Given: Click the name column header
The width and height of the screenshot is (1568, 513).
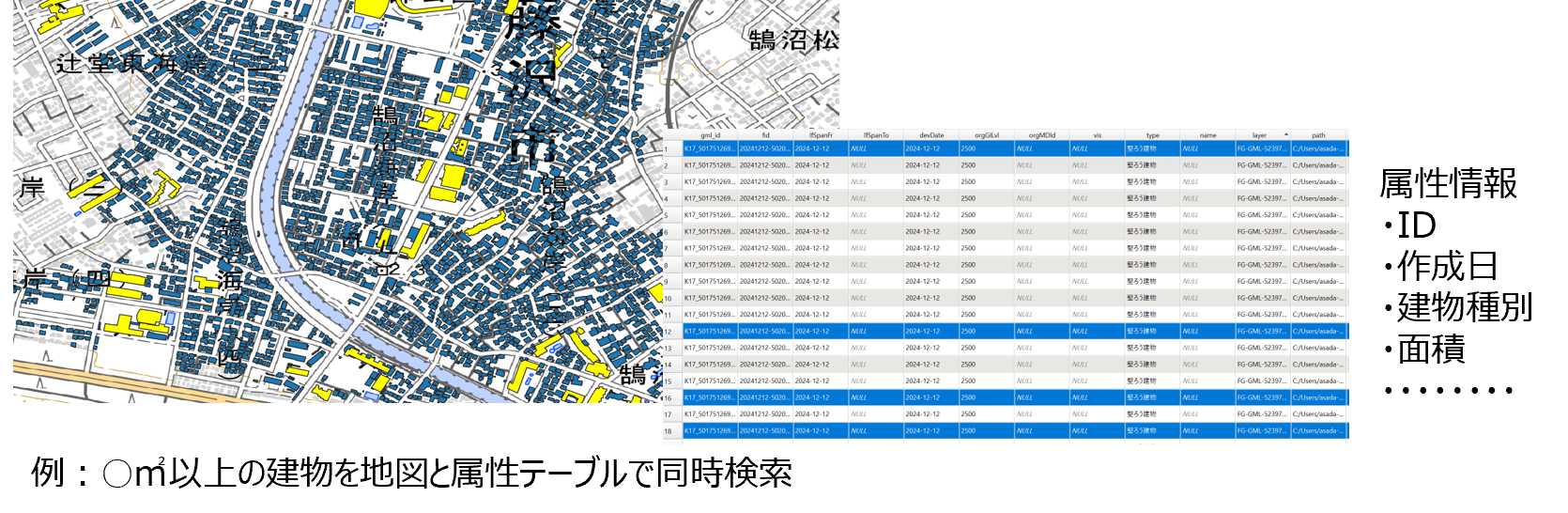Looking at the screenshot, I should pos(1207,135).
